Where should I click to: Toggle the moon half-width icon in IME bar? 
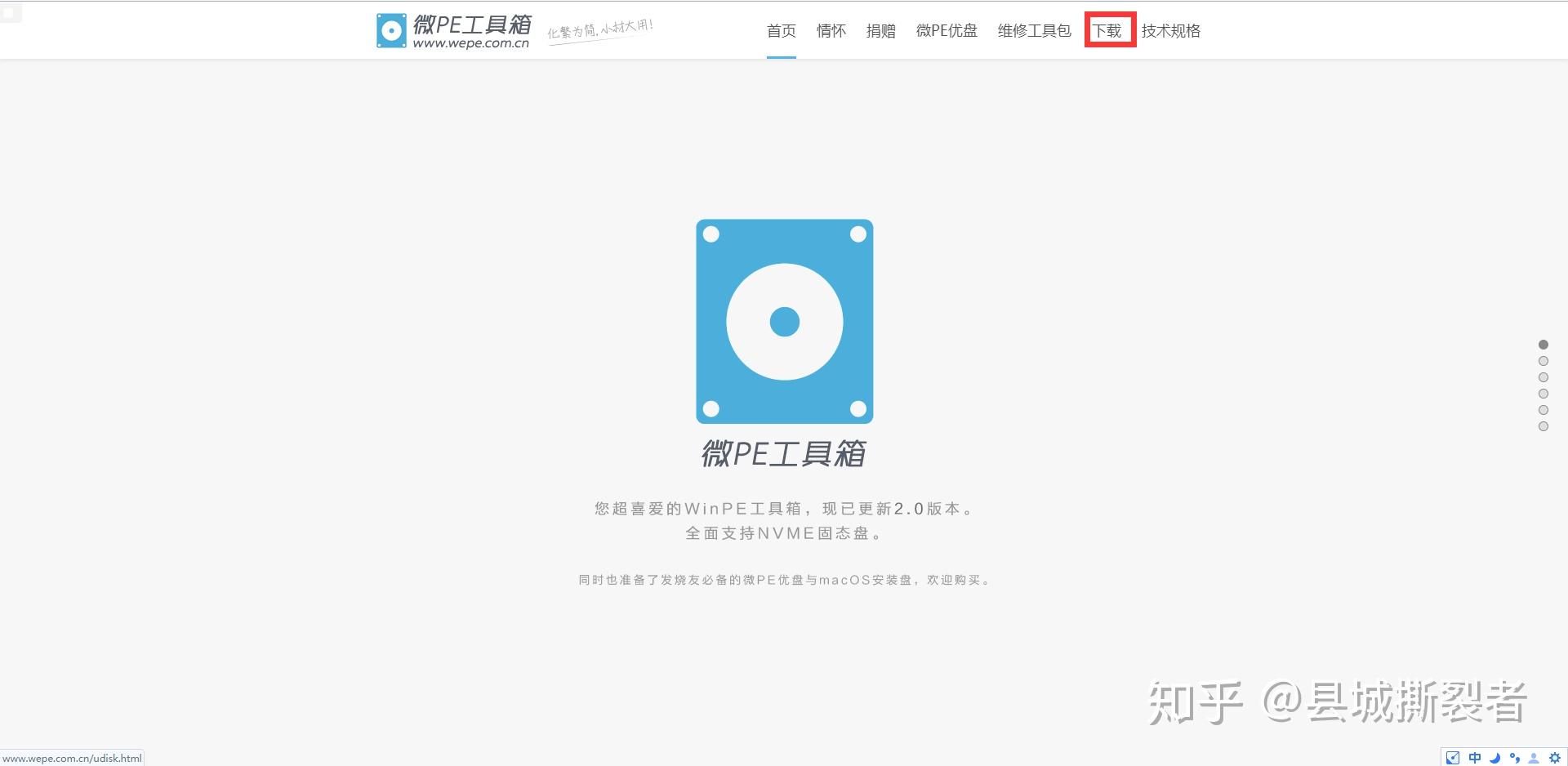pos(1494,758)
